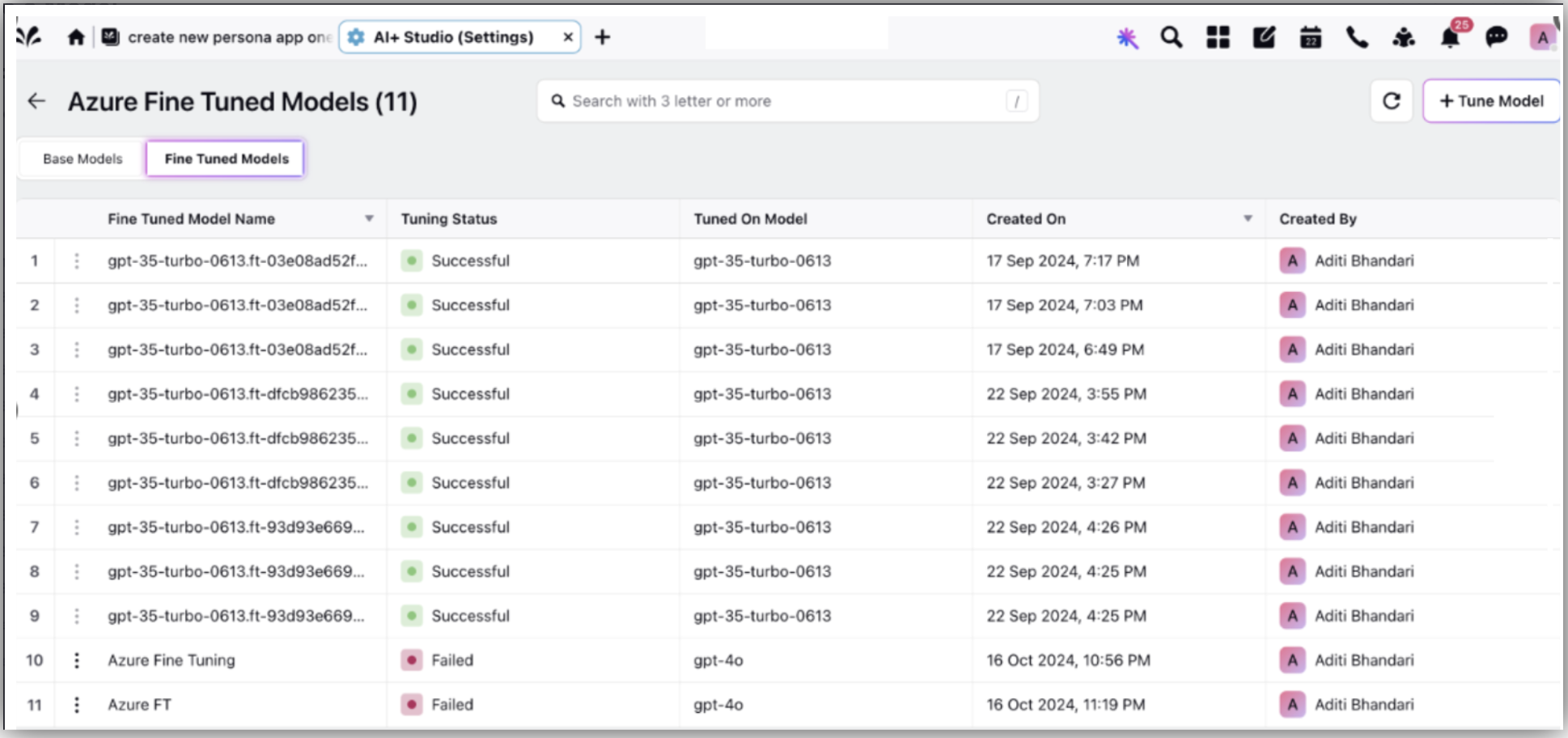The height and width of the screenshot is (738, 1568).
Task: Click '22 Sep 2024, 4:26 PM' cell
Action: 1066,527
